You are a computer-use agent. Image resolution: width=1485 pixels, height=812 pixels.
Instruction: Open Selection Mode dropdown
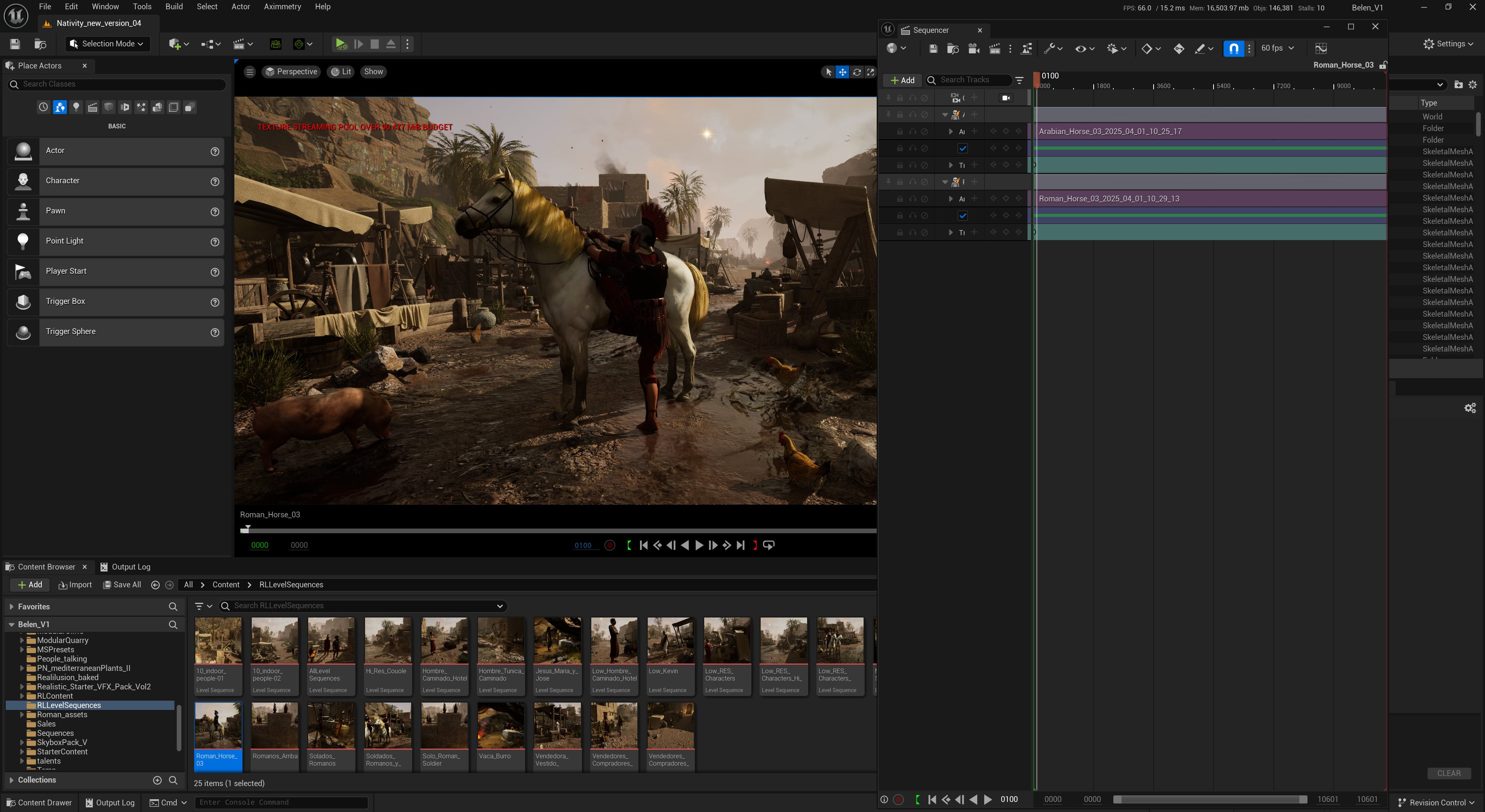108,44
